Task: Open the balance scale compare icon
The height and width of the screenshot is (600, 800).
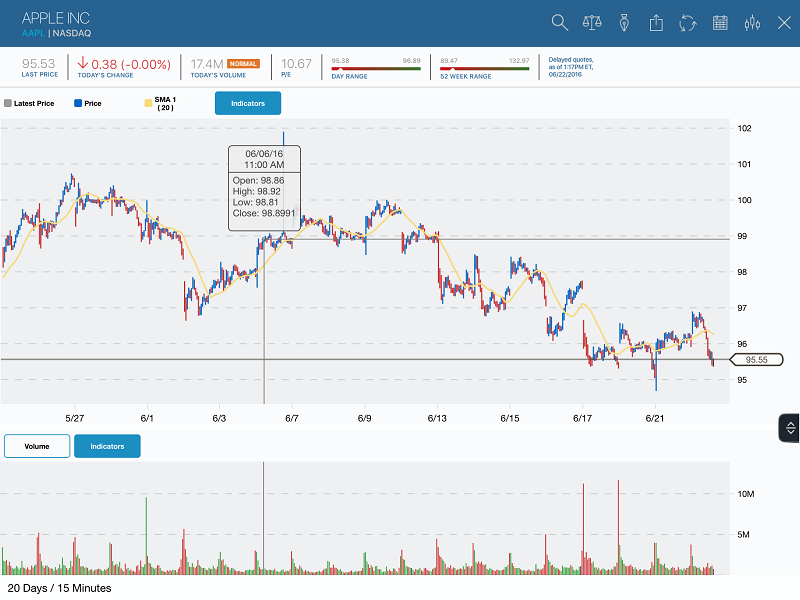Action: point(592,23)
